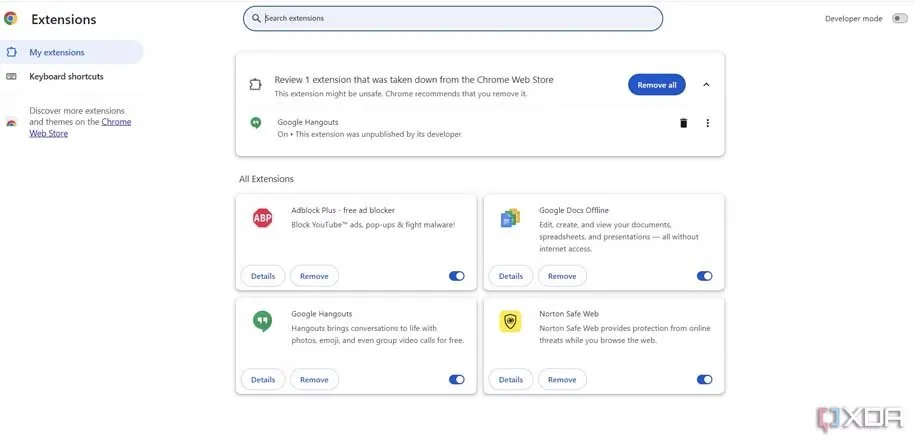This screenshot has height=445, width=915.
Task: Click the Adblock Plus ABP icon
Action: (x=262, y=218)
